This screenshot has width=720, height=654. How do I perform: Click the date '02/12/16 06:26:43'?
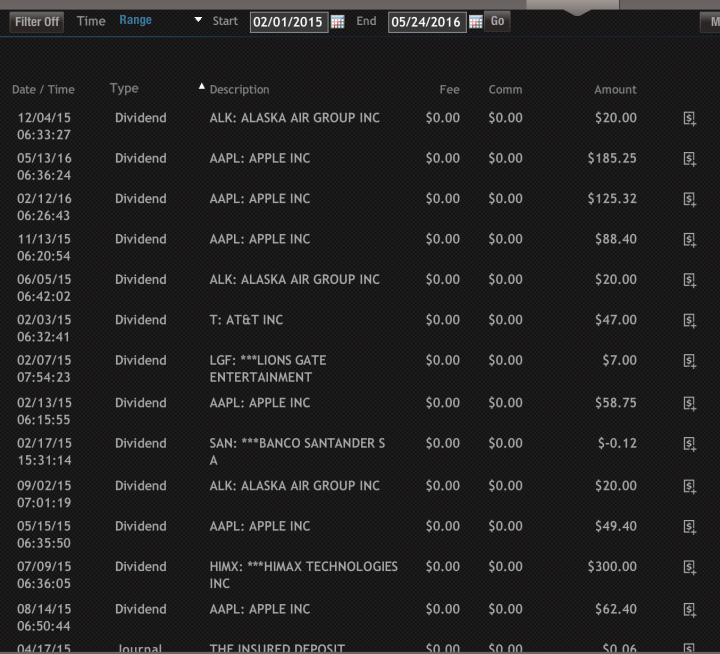pyautogui.click(x=44, y=207)
